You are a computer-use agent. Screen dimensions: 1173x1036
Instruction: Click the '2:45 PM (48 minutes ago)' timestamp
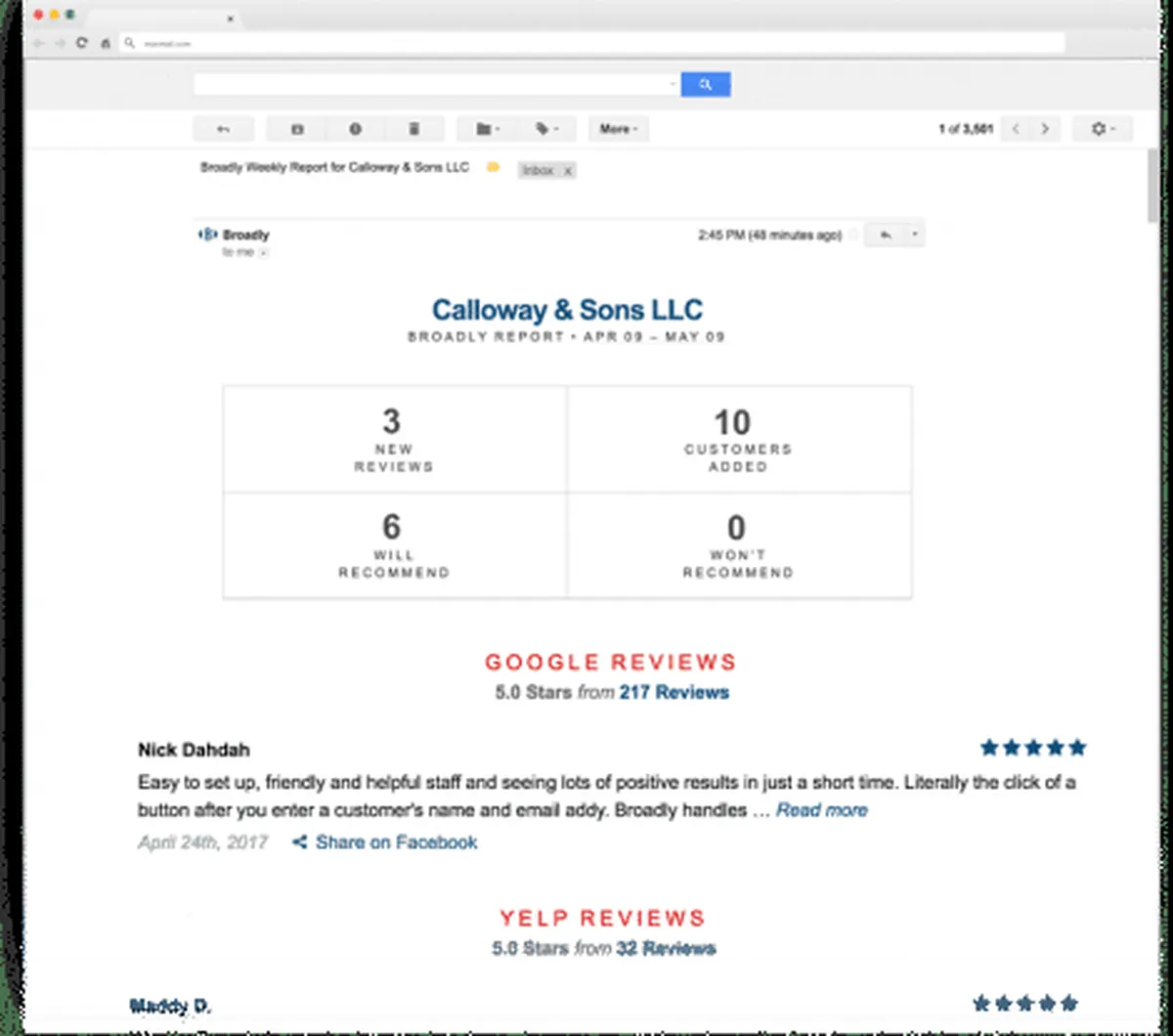(x=770, y=236)
